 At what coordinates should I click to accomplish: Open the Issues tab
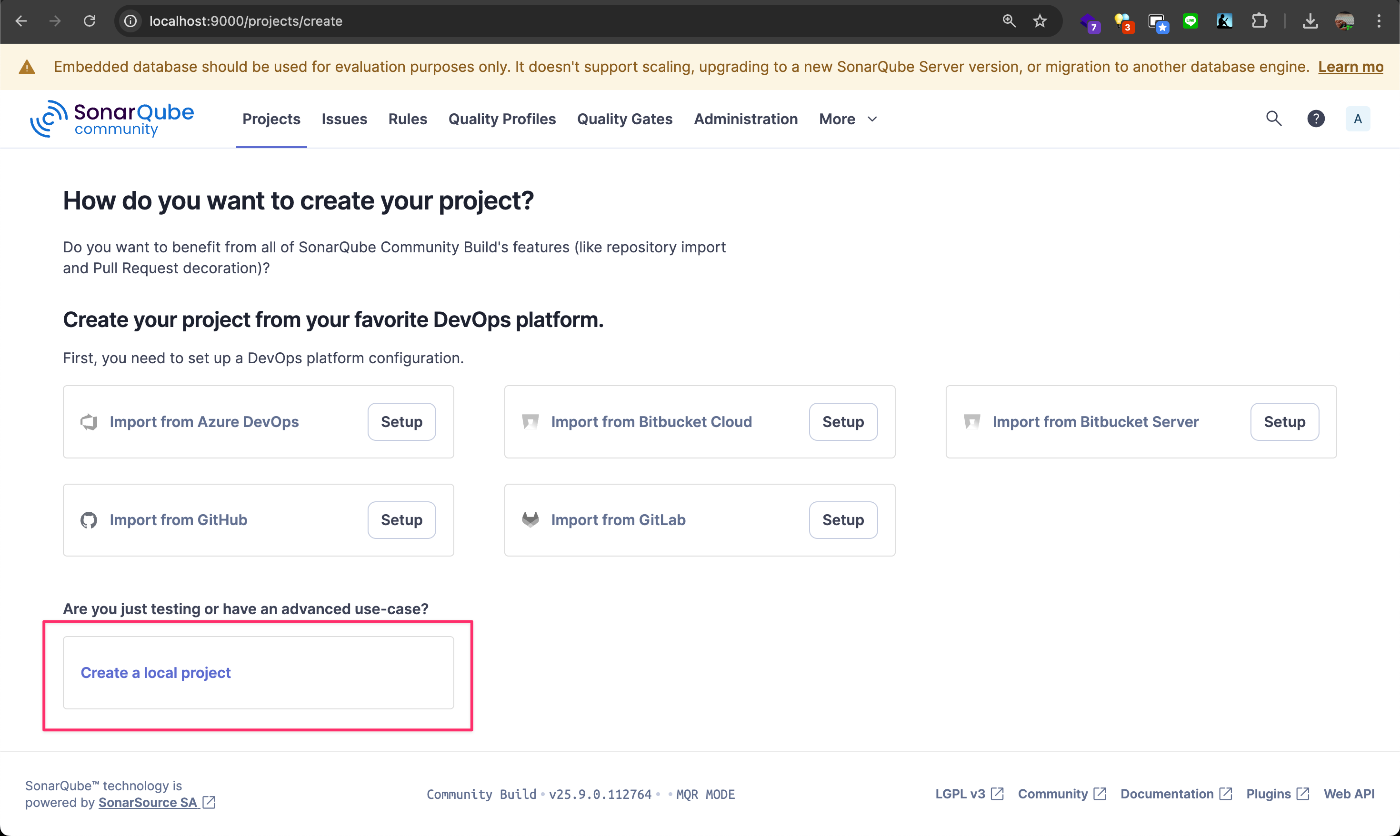point(344,119)
